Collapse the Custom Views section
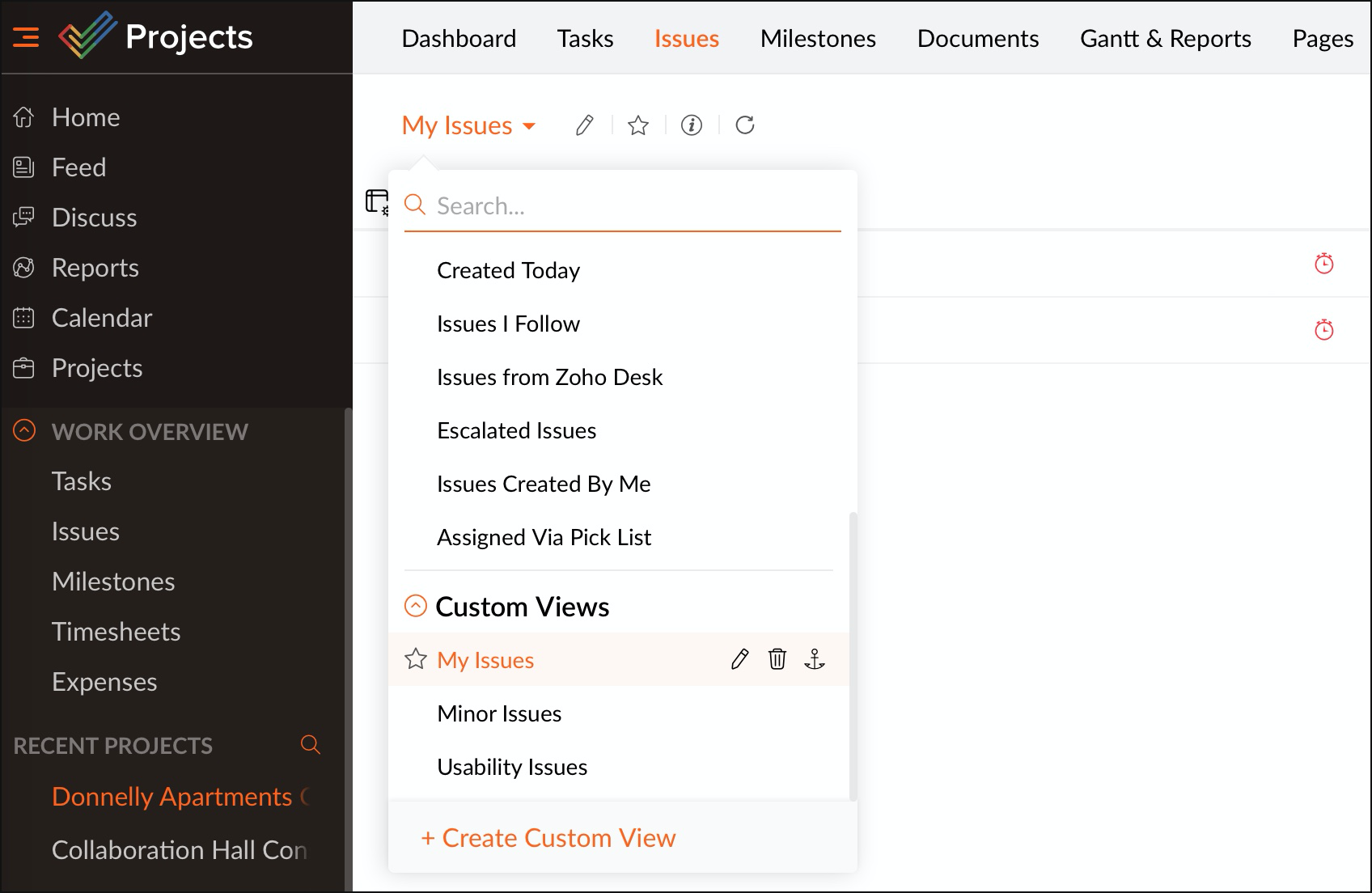 tap(416, 607)
